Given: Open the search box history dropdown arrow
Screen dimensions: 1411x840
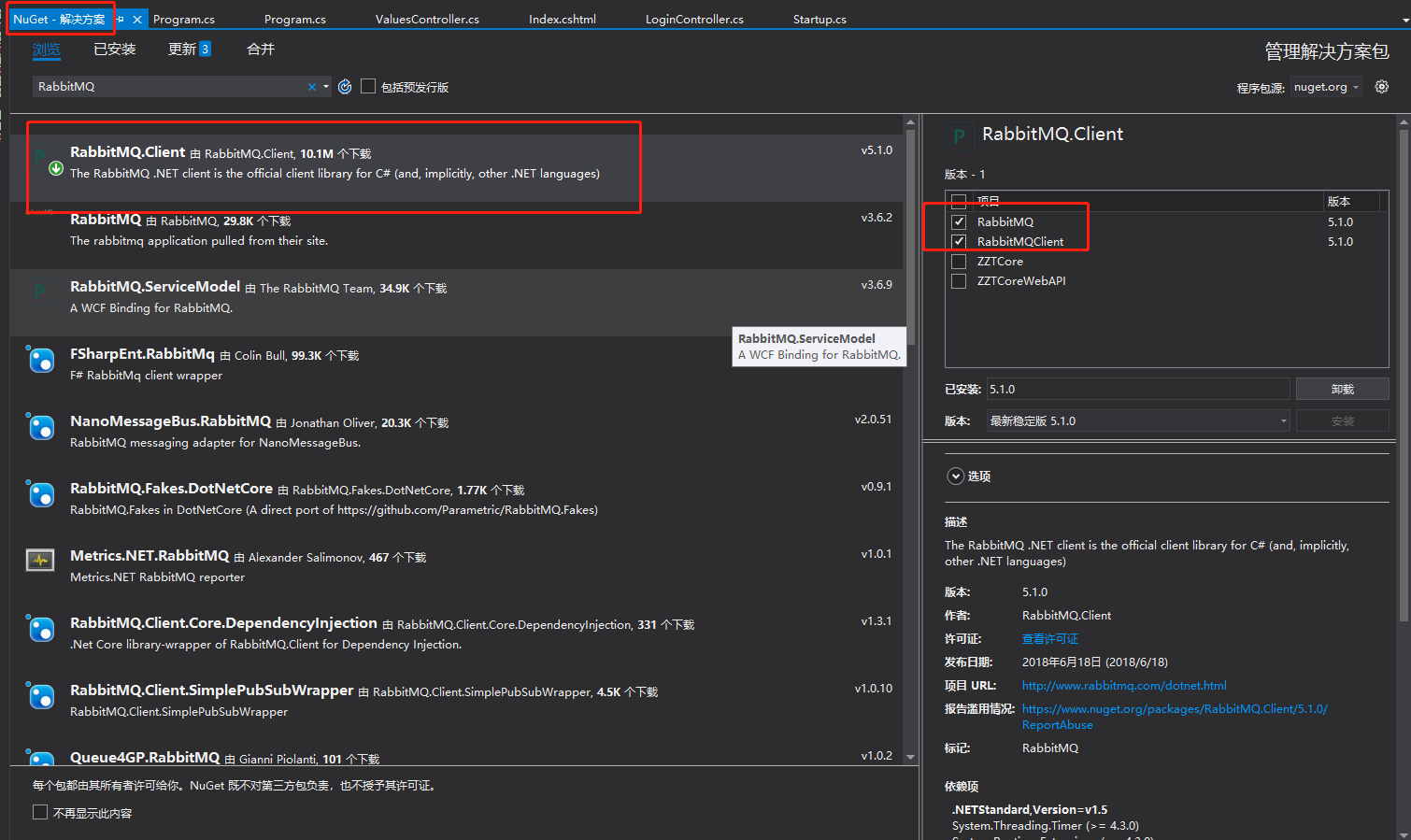Looking at the screenshot, I should (326, 87).
